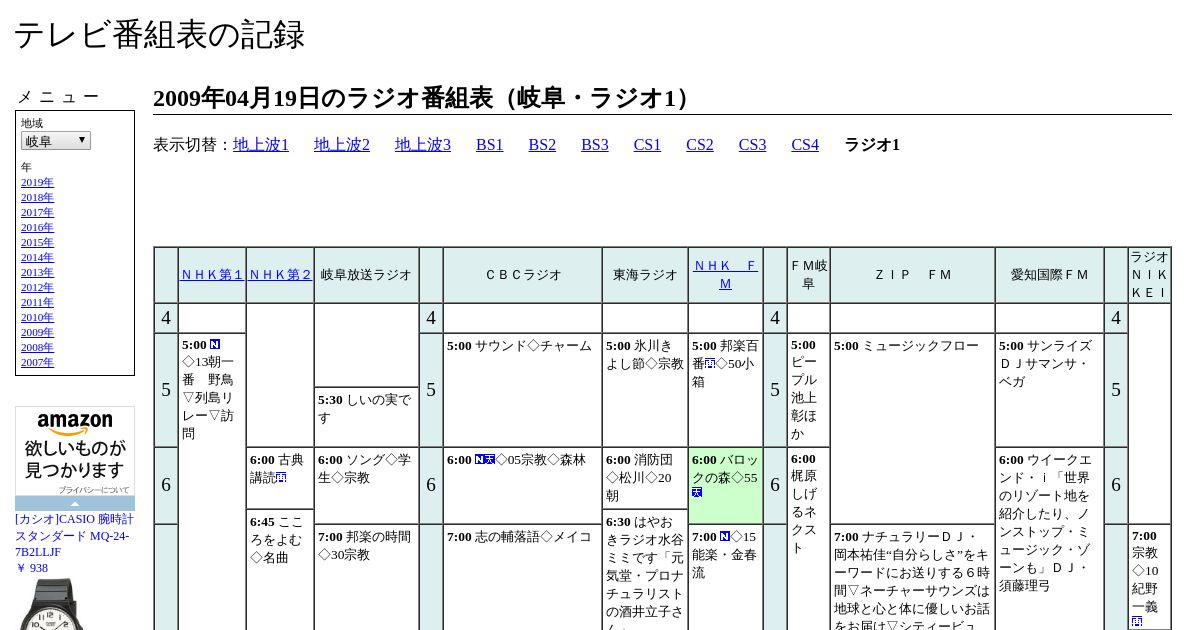Open the 2010年 year link
Screen dimensions: 1200x630
coord(37,317)
